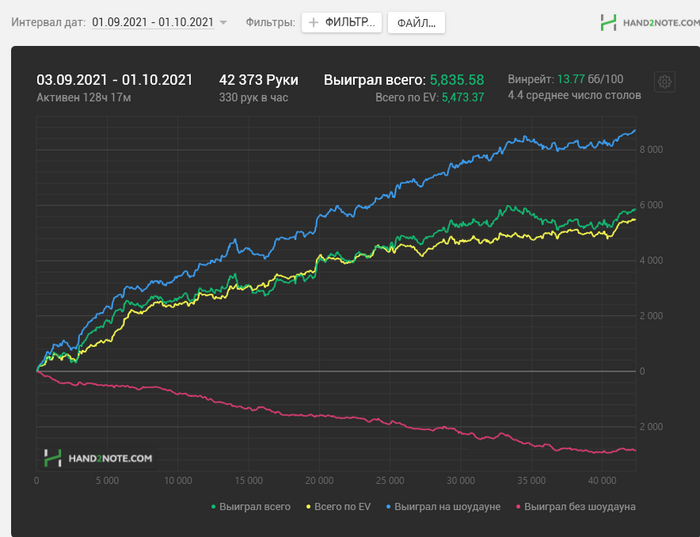
Task: Click the total won value 5,835.58
Action: click(x=457, y=80)
